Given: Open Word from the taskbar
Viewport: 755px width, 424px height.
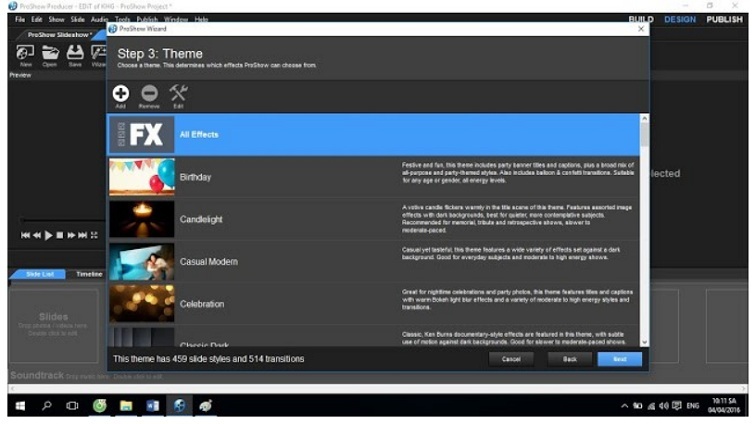Looking at the screenshot, I should pyautogui.click(x=153, y=406).
